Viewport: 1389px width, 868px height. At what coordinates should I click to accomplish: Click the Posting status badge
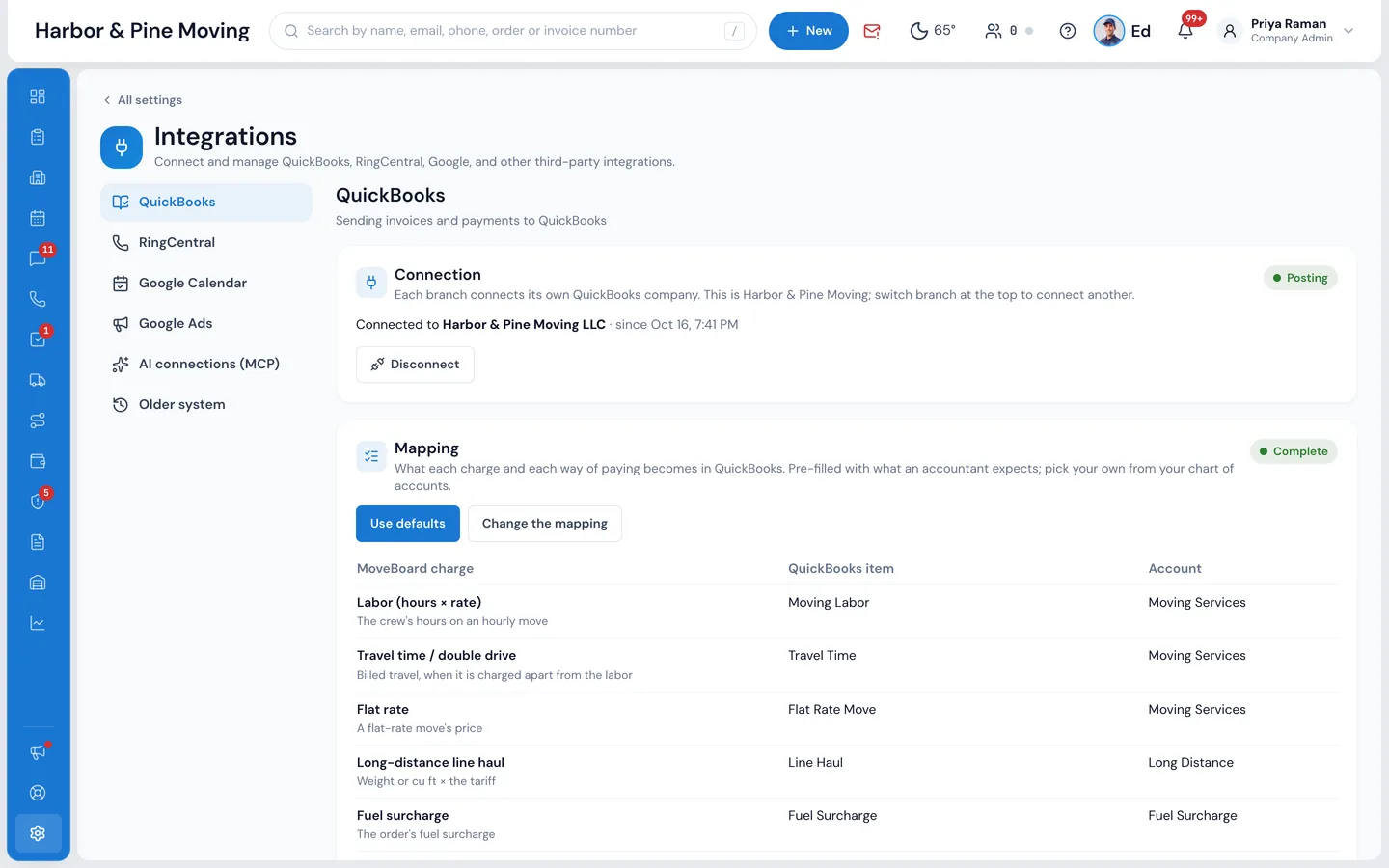tap(1300, 278)
